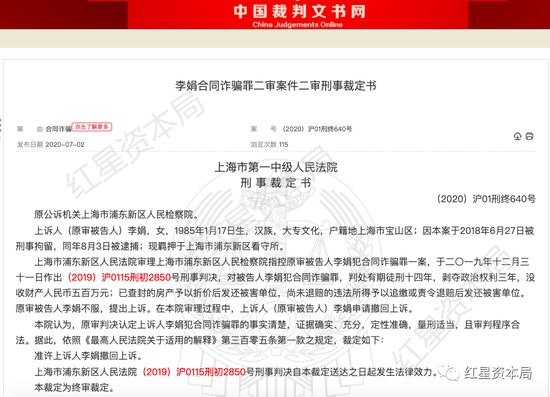
Task: Click the line starting 原审被告人李娟不服
Action: (x=215, y=309)
